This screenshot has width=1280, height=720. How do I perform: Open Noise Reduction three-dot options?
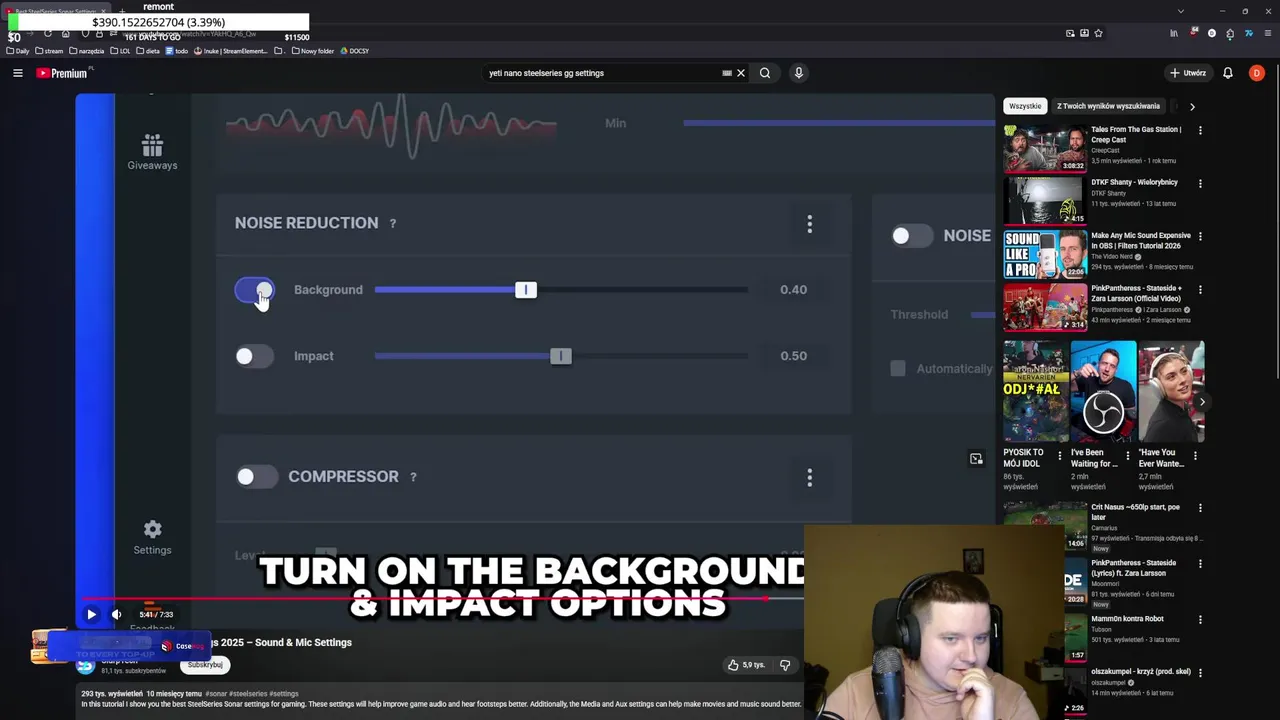(810, 224)
